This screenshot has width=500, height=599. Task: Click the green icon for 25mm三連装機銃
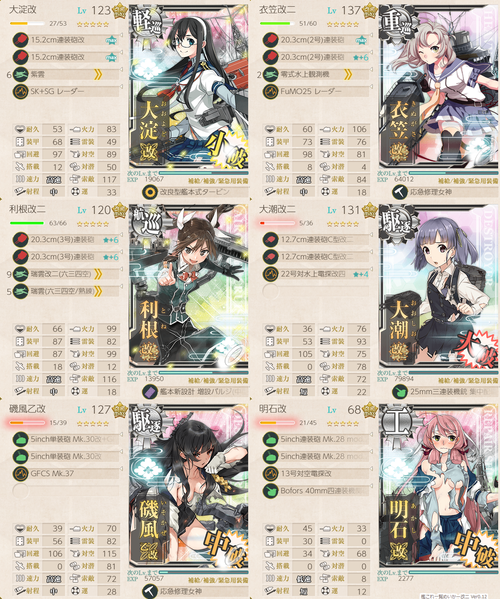pos(400,392)
